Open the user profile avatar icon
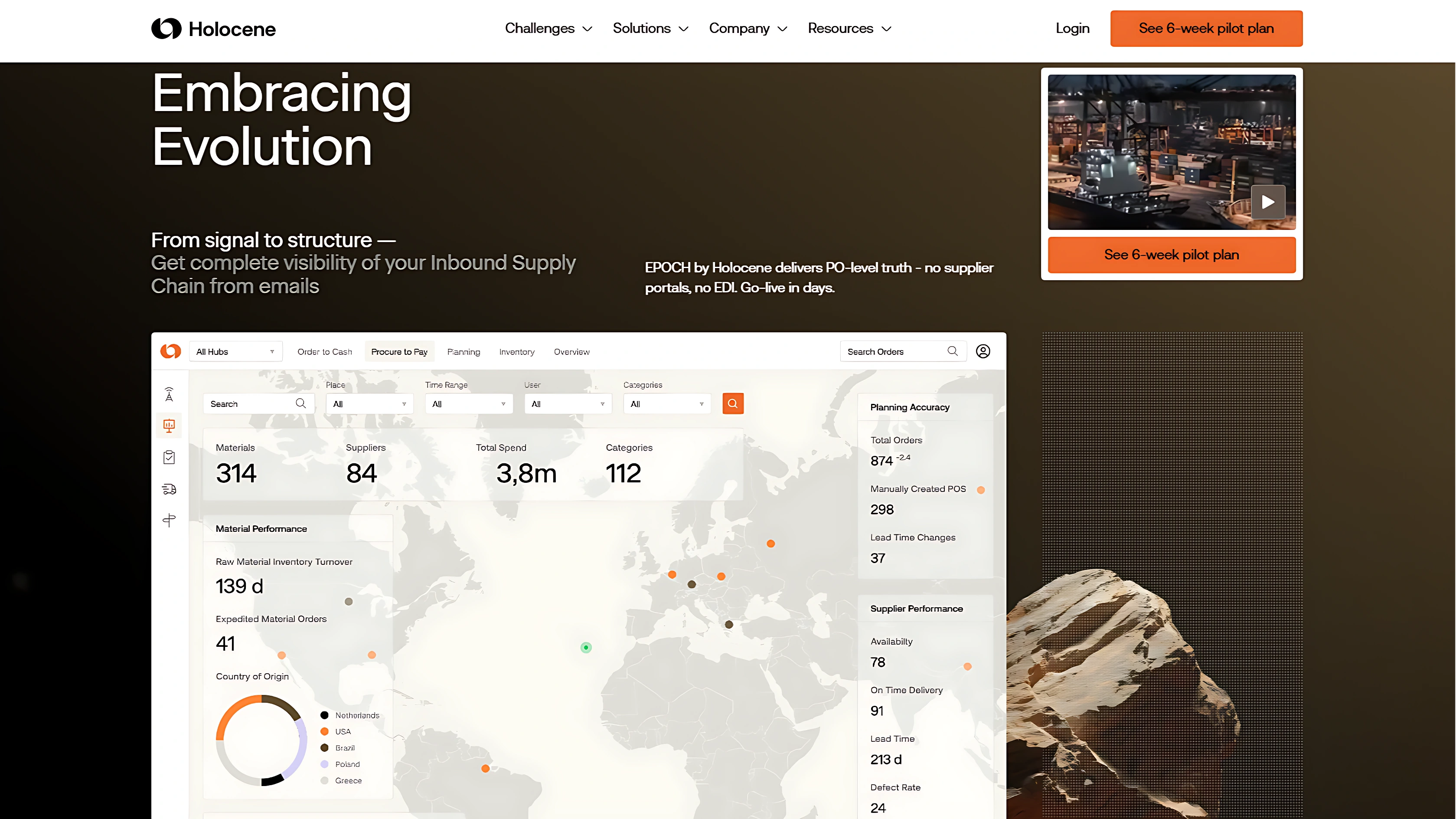The image size is (1456, 819). 983,351
